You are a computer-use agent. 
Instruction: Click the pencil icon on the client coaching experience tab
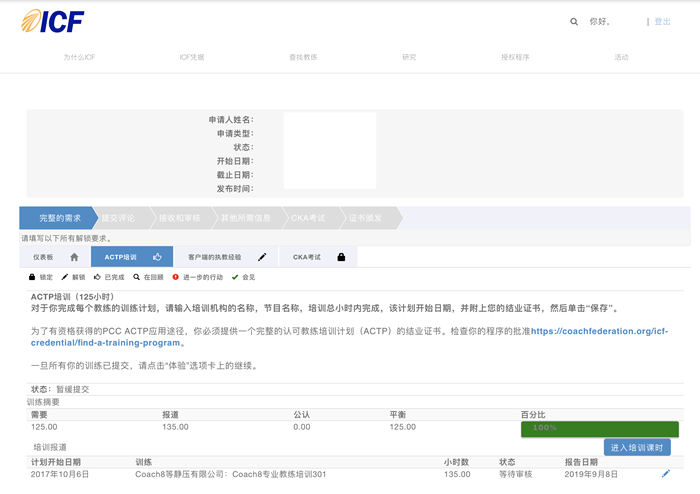tap(262, 257)
